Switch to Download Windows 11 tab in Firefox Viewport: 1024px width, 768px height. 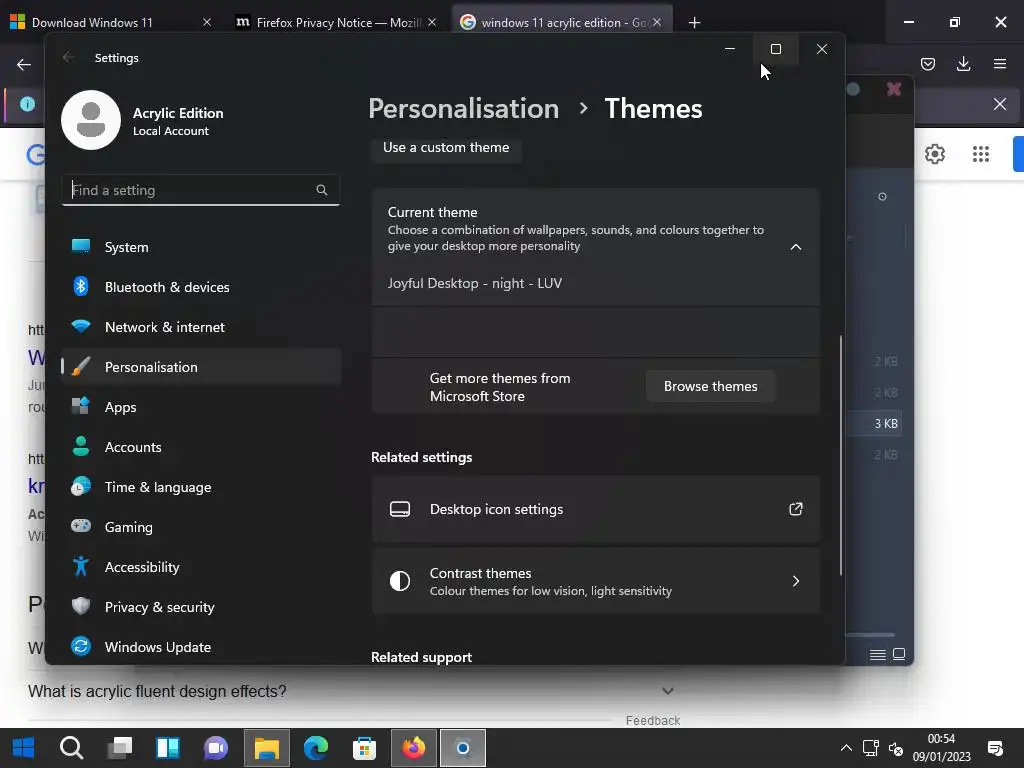111,22
